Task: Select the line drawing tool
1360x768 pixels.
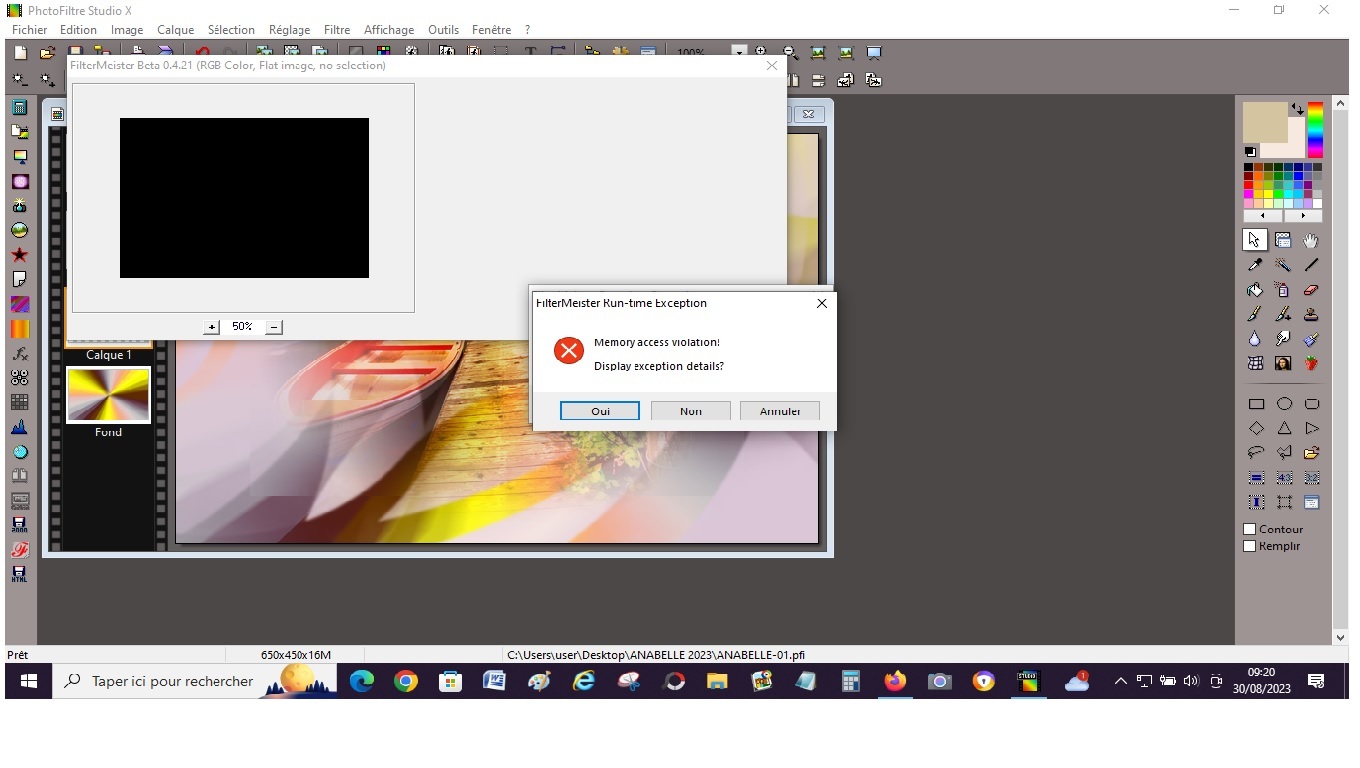Action: 1311,265
